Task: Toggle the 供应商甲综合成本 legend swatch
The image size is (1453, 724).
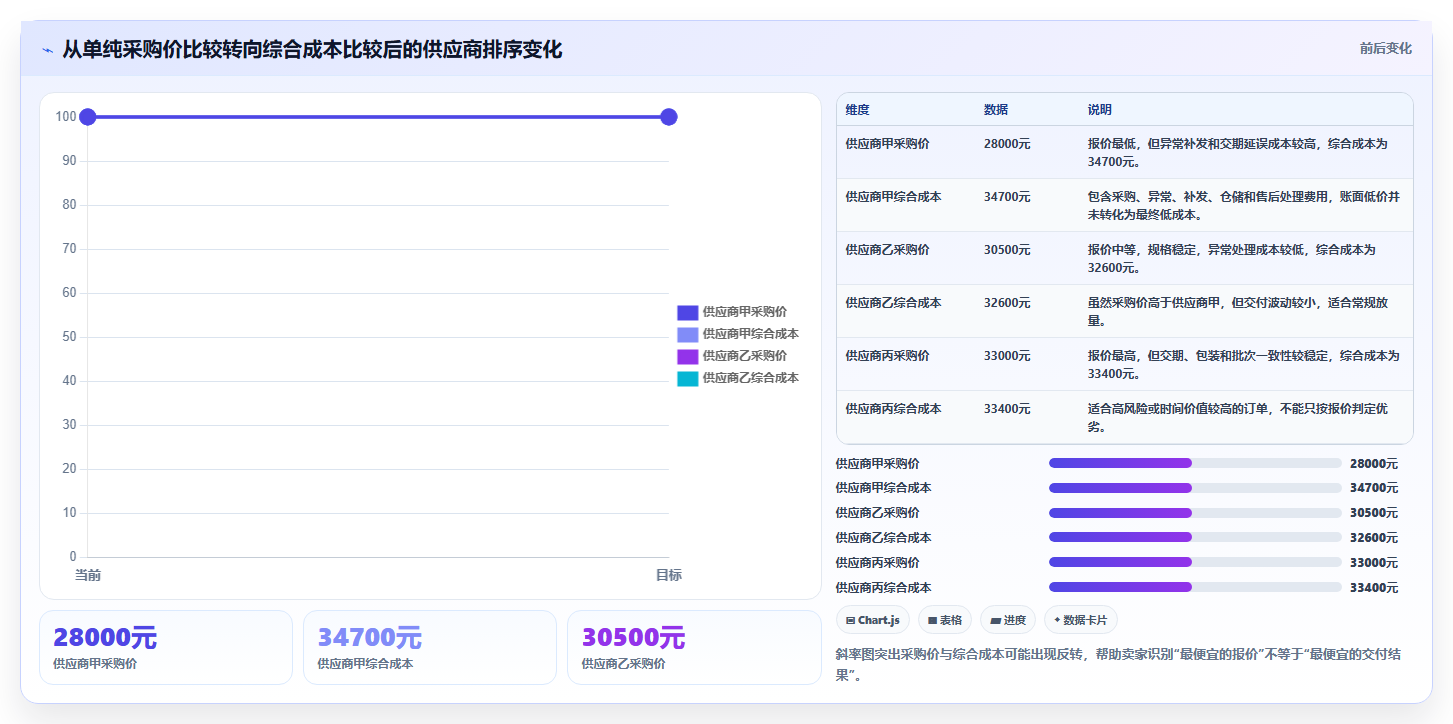Action: [687, 334]
